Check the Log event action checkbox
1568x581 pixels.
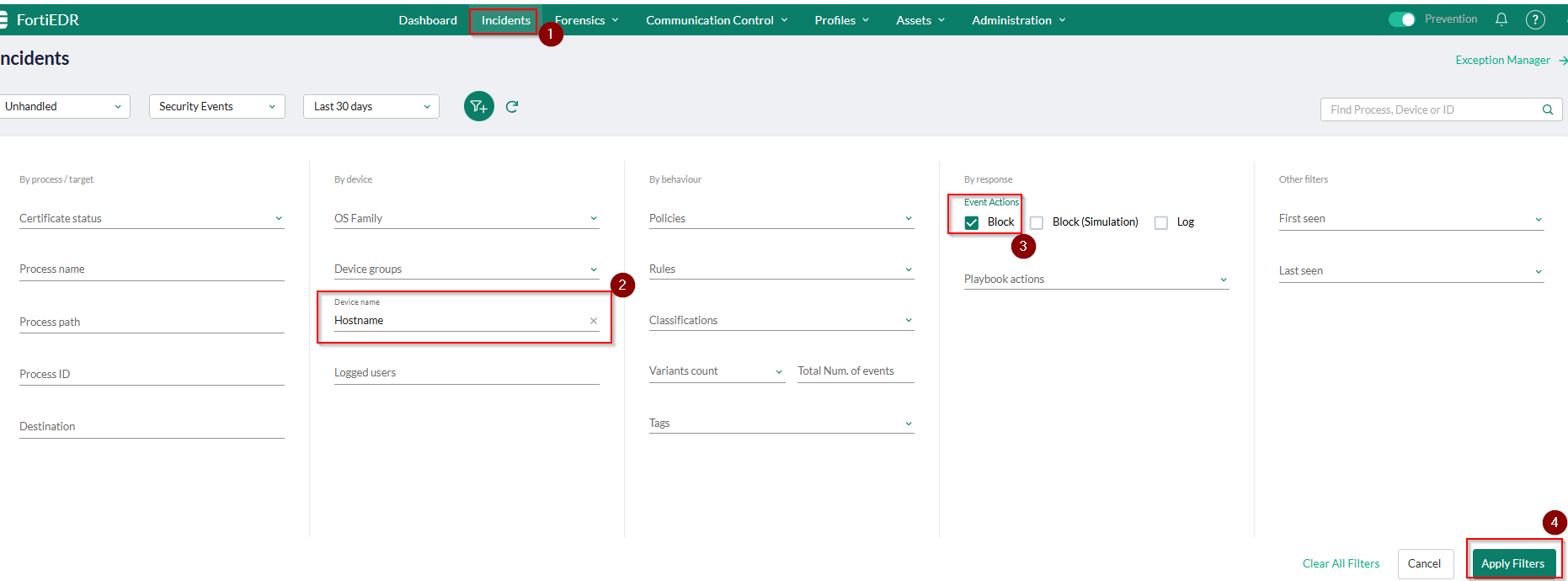click(x=1161, y=222)
